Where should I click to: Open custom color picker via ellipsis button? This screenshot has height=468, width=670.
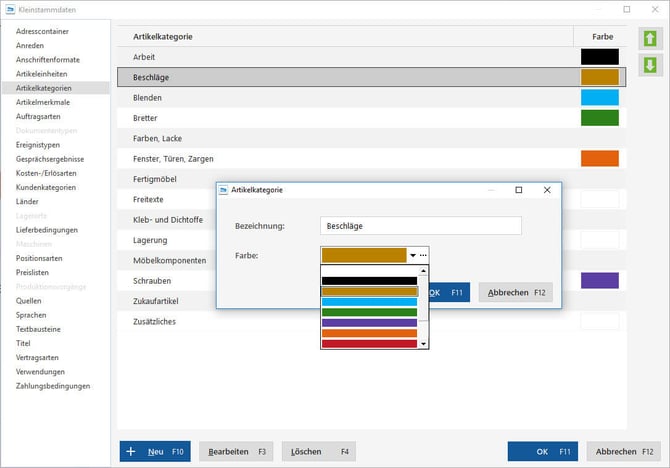[424, 256]
